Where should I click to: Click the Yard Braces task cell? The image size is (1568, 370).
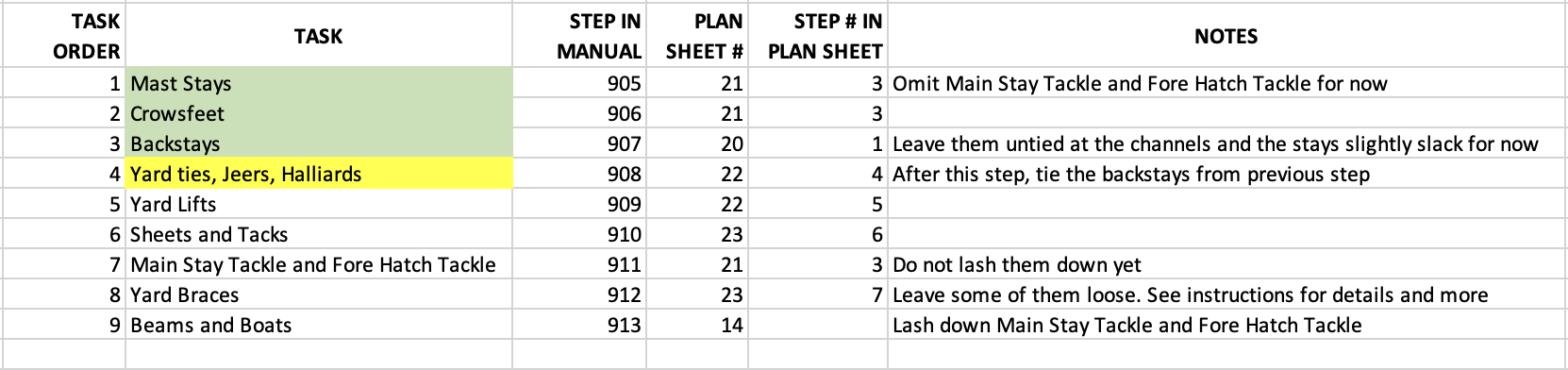319,294
